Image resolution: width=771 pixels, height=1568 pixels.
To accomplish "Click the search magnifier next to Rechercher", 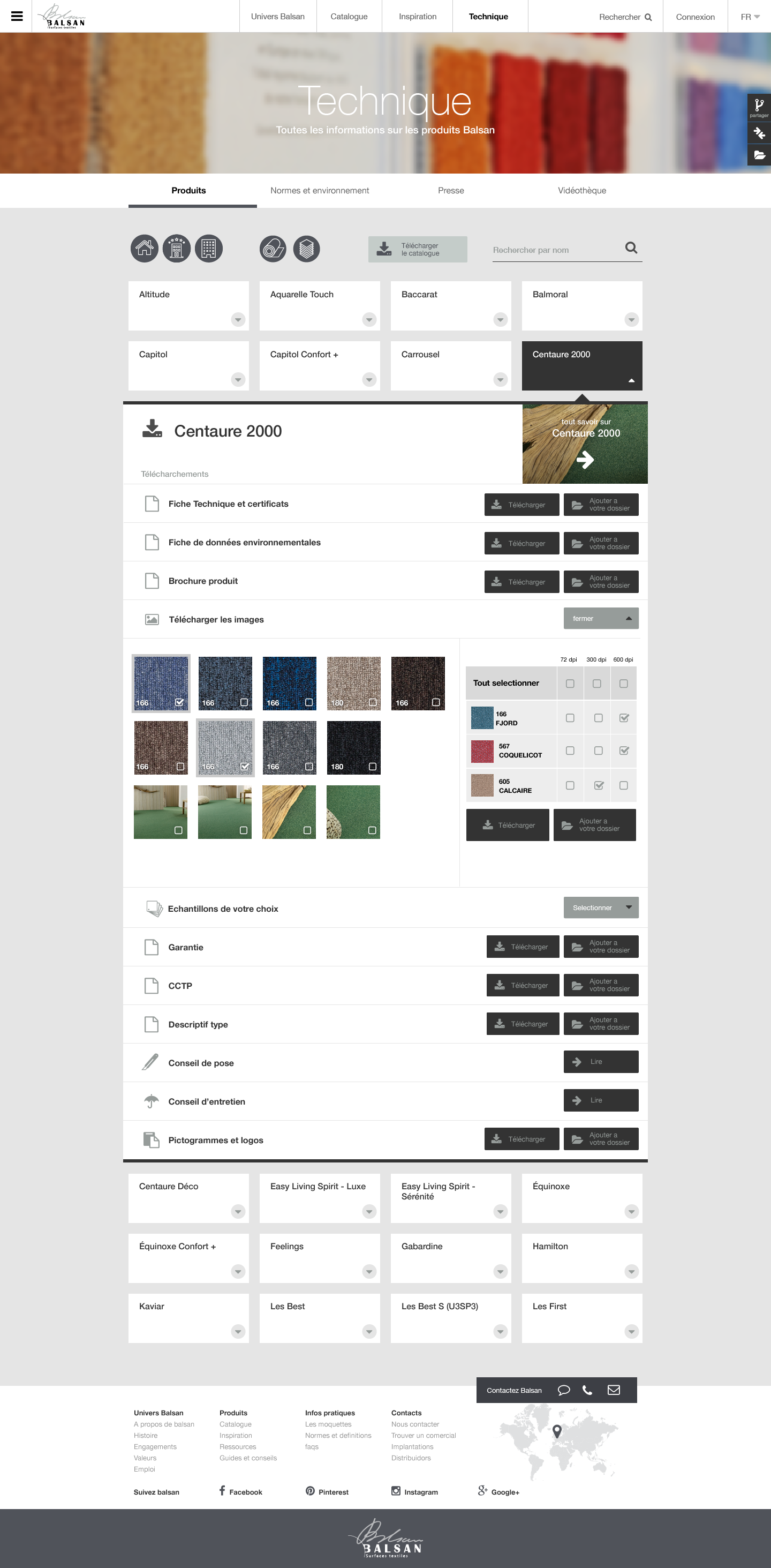I will click(648, 17).
